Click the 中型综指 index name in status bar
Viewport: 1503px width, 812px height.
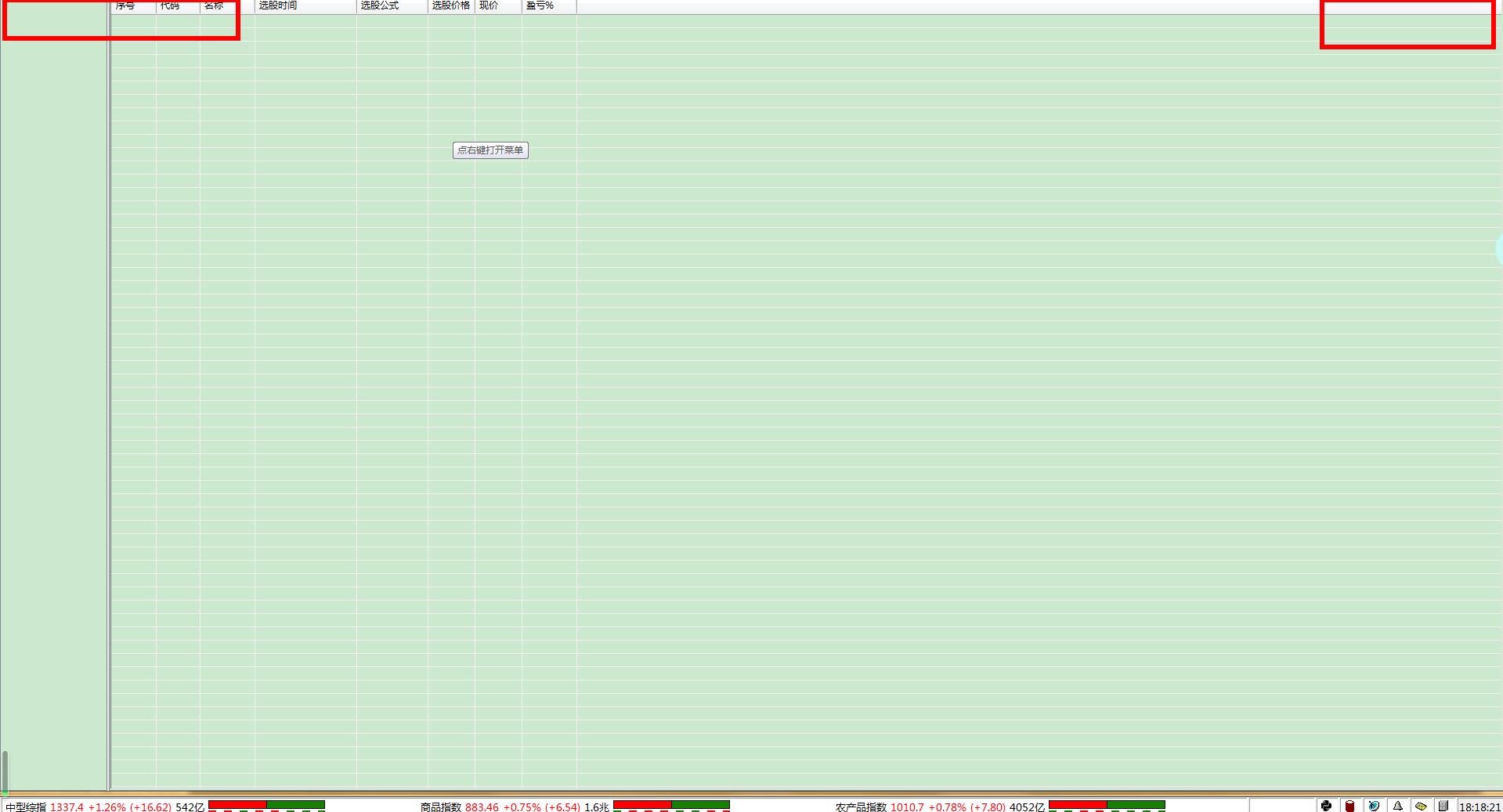pos(26,807)
